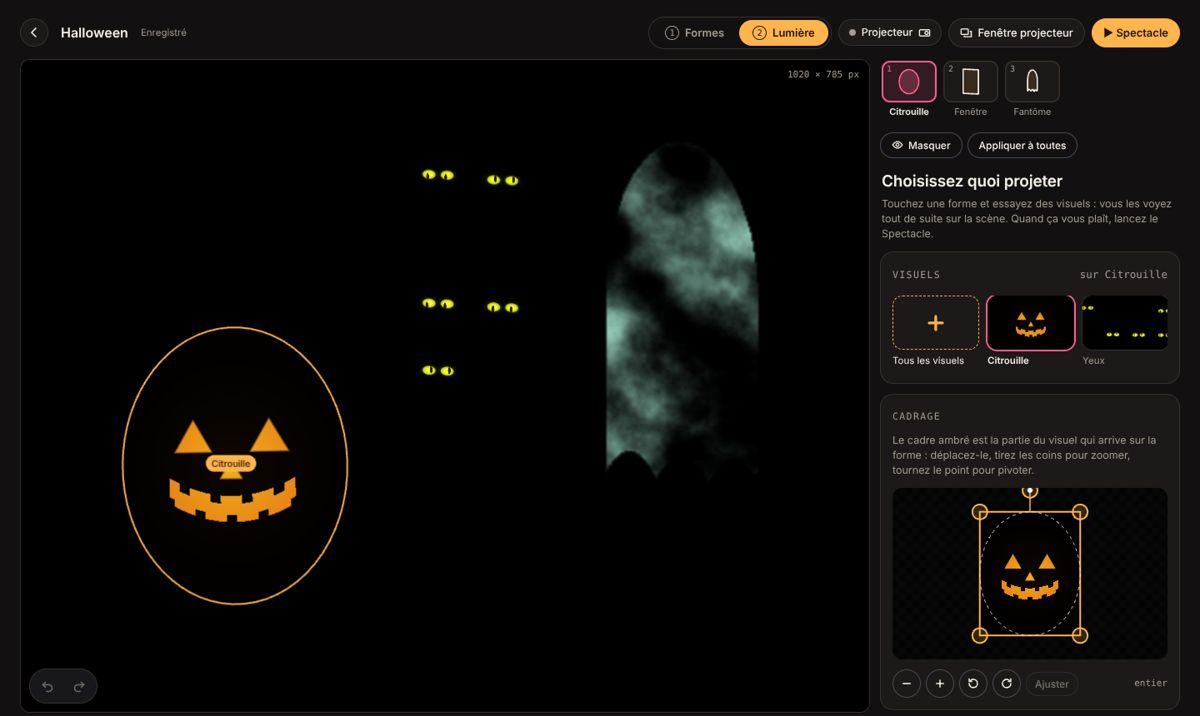Zoom out framing with minus button

click(906, 684)
